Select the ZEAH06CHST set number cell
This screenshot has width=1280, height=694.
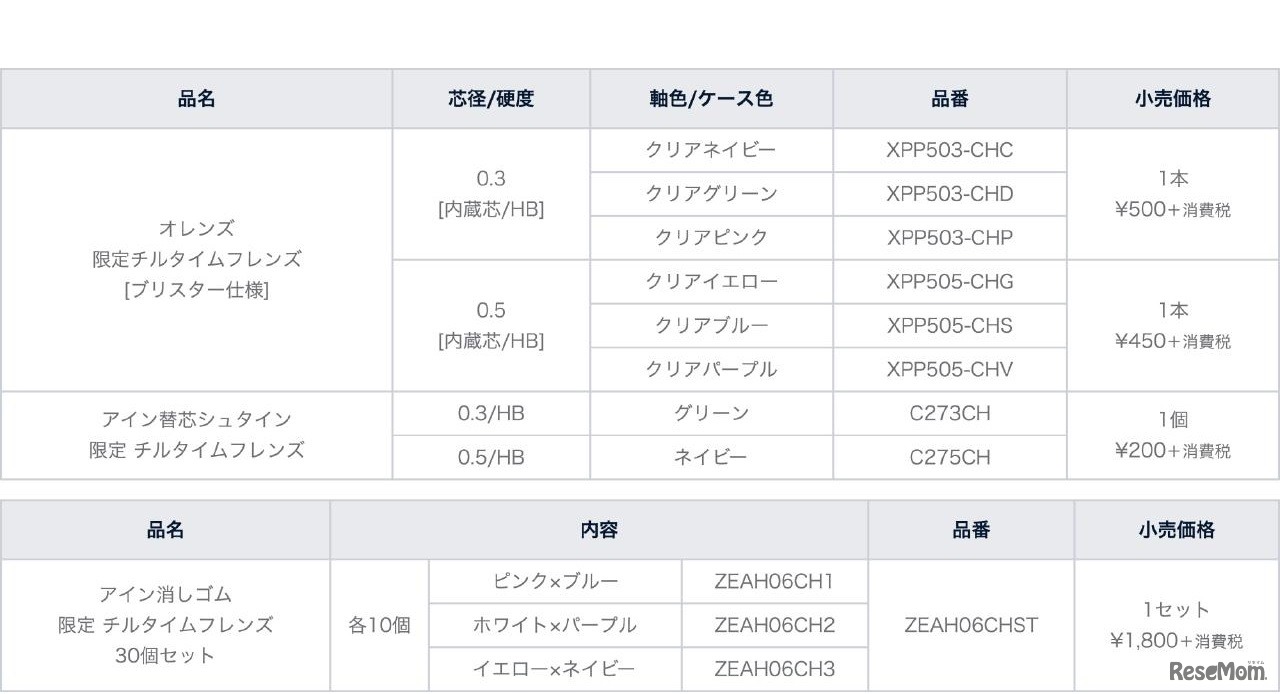[x=971, y=625]
